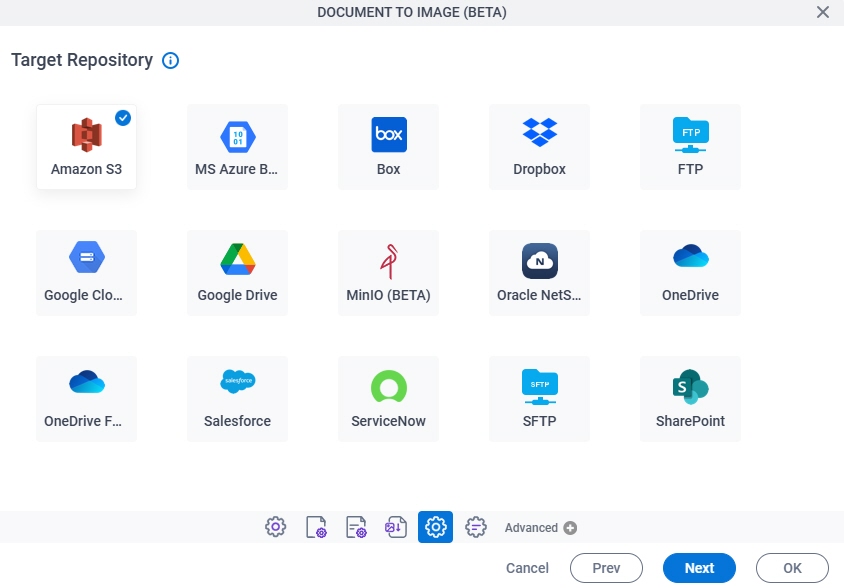This screenshot has height=588, width=844.
Task: Choose MS Azure Blob storage tile
Action: pos(237,146)
